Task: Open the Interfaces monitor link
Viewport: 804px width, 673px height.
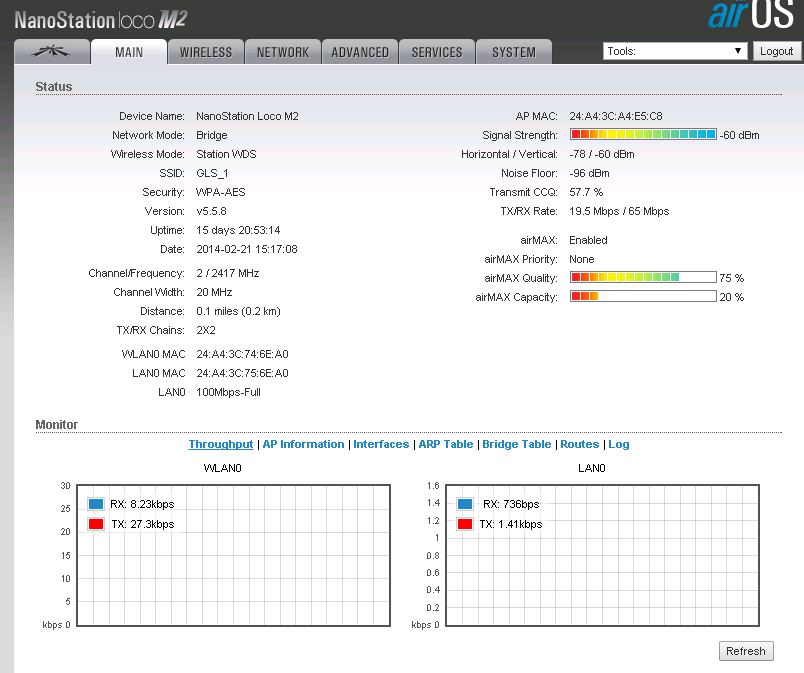Action: coord(381,444)
